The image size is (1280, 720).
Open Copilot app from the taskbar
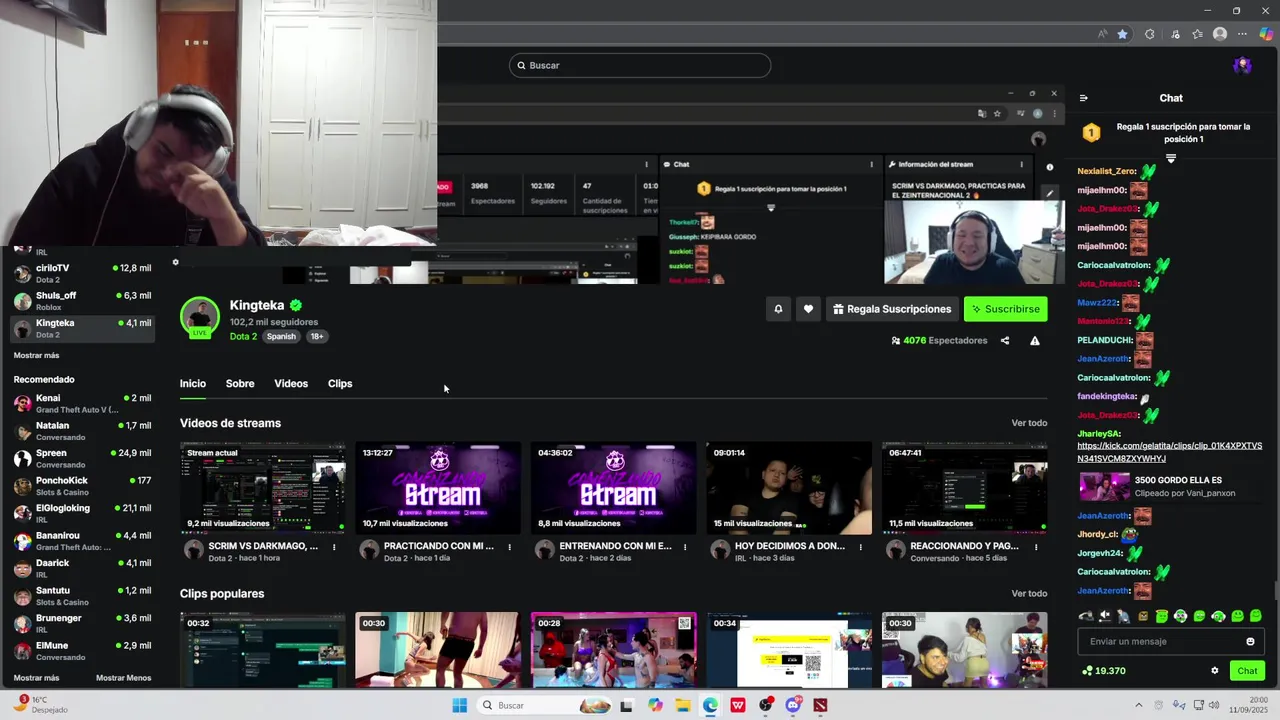coord(655,705)
